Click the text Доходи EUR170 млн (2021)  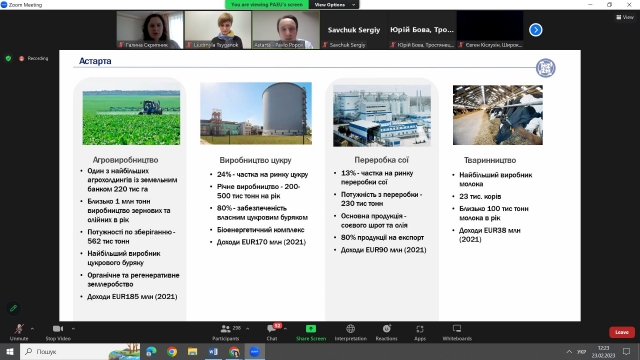261,242
